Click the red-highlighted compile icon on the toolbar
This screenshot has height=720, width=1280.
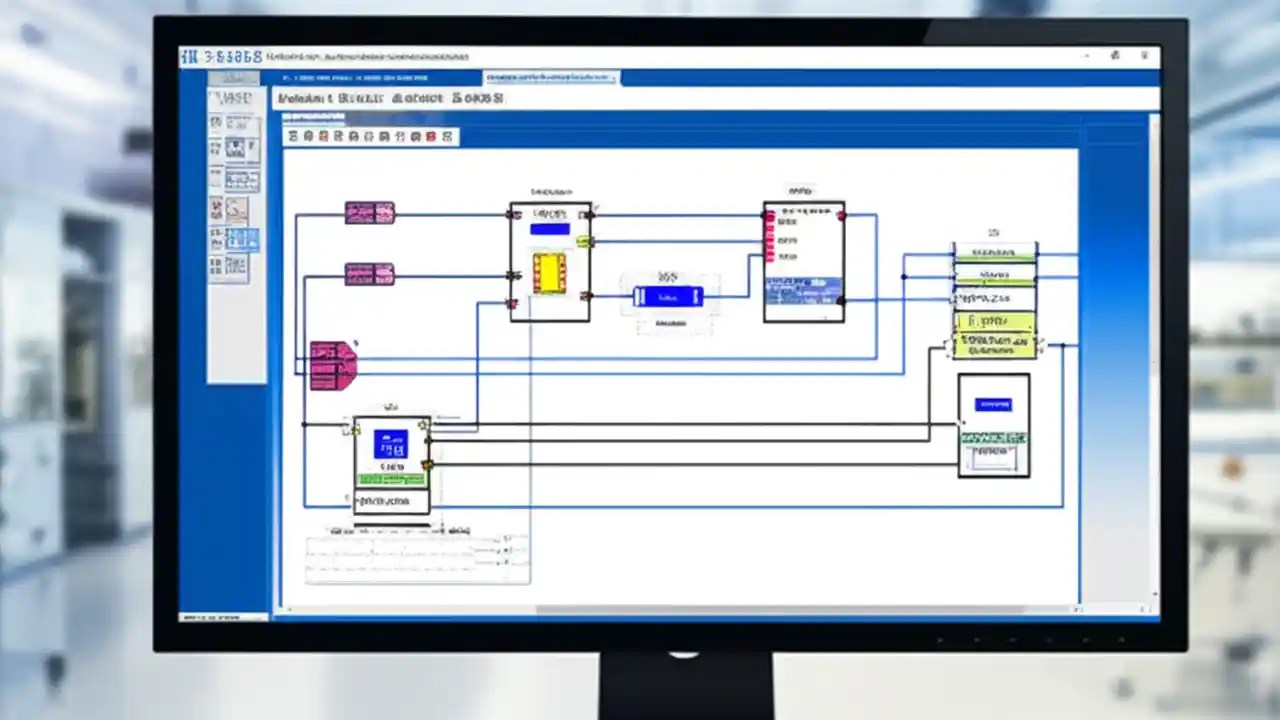430,137
